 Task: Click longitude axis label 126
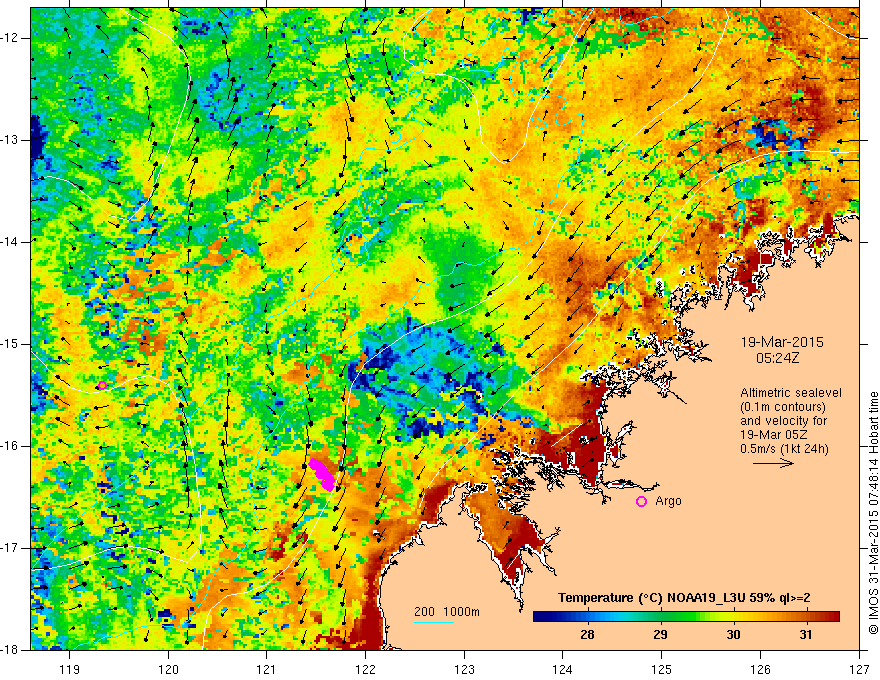coord(760,670)
